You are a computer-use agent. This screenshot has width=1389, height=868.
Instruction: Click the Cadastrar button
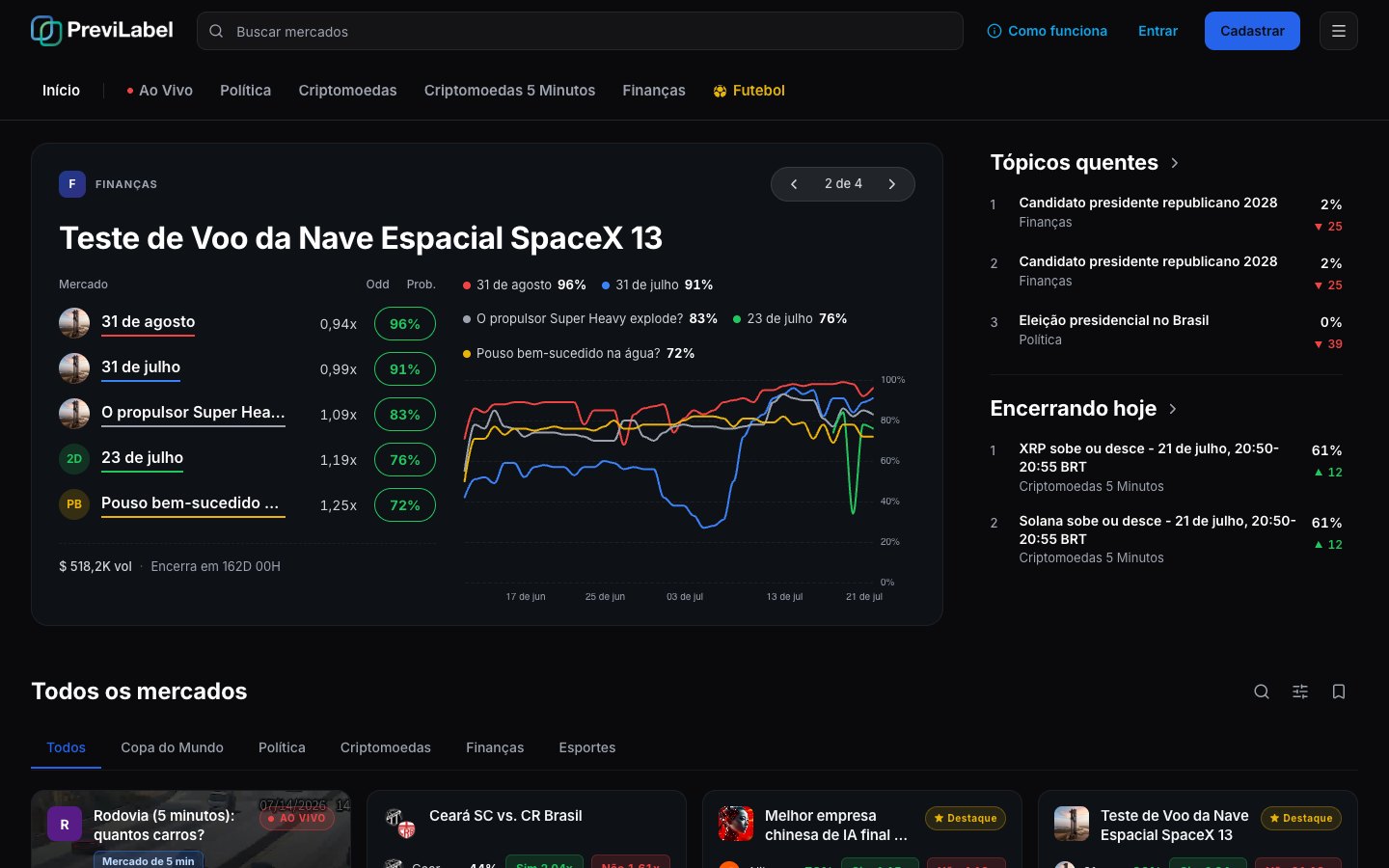1252,31
